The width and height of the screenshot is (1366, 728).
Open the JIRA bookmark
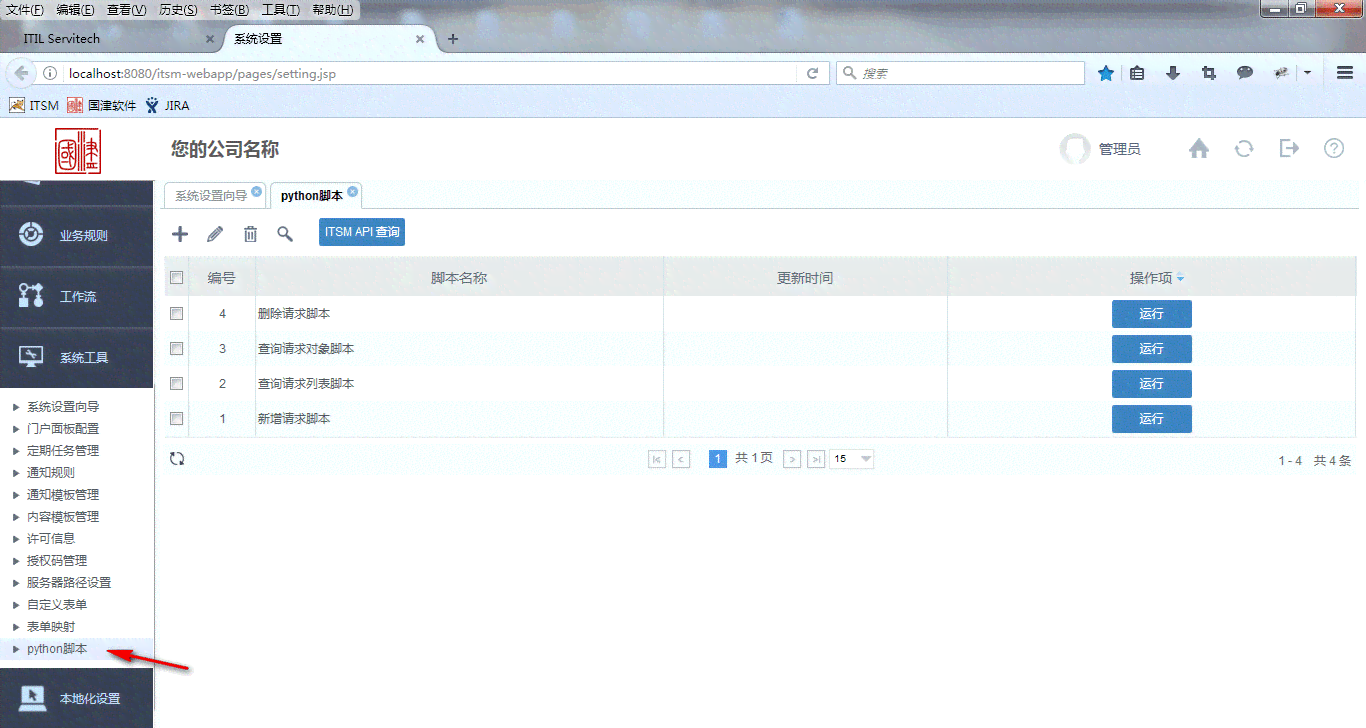167,105
